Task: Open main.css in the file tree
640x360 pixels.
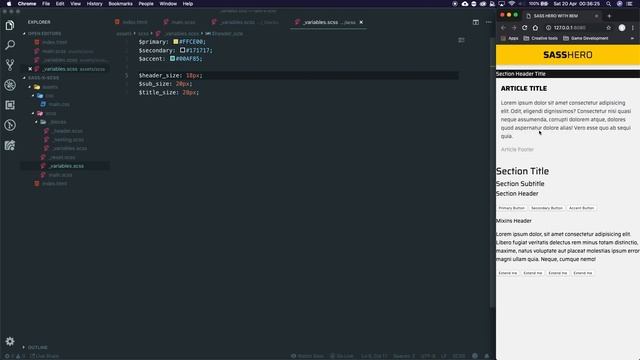Action: tap(56, 104)
